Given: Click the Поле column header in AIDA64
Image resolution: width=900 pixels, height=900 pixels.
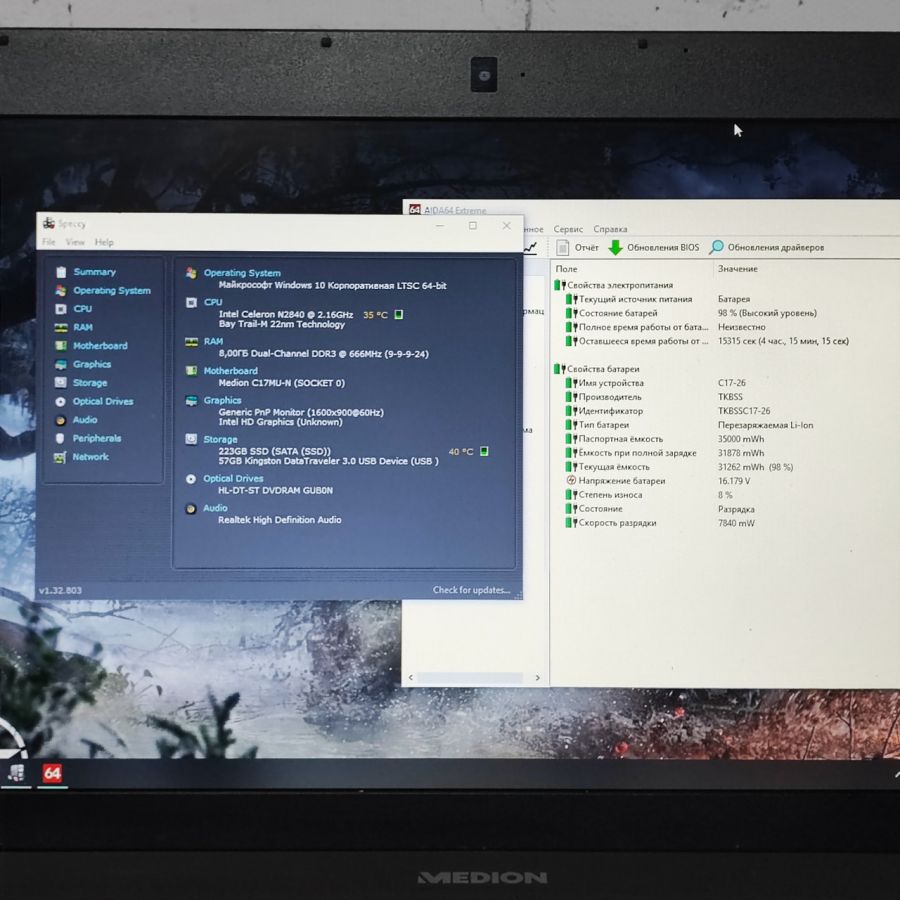Looking at the screenshot, I should (x=567, y=269).
